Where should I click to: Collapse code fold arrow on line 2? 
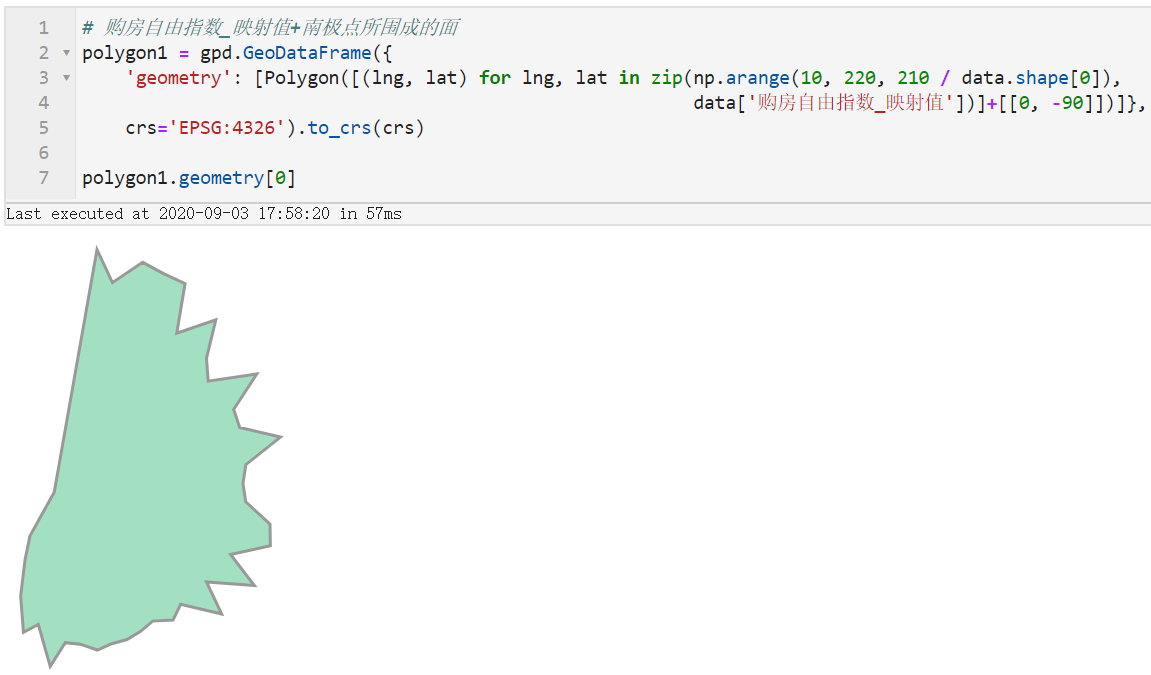(x=66, y=53)
